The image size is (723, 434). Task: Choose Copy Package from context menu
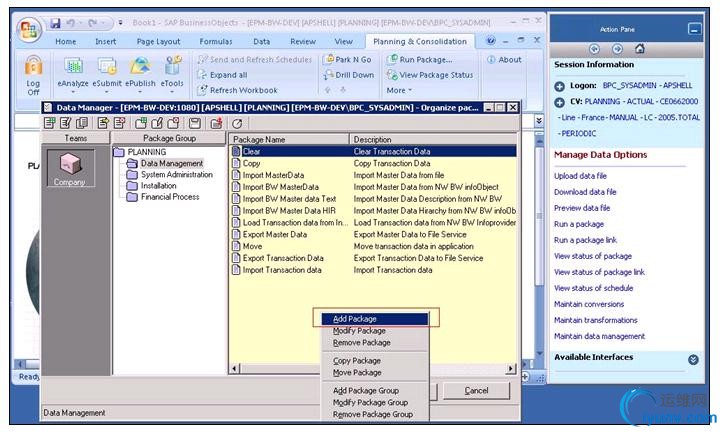[x=374, y=361]
